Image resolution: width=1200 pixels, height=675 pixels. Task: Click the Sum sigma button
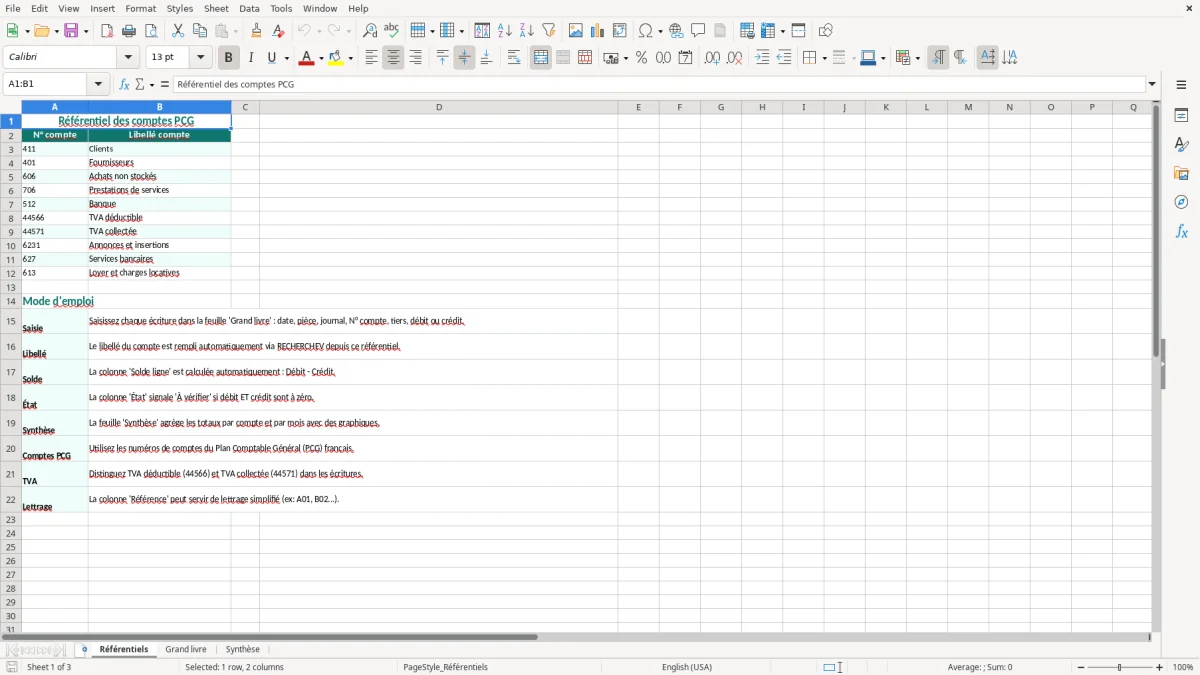click(x=140, y=84)
